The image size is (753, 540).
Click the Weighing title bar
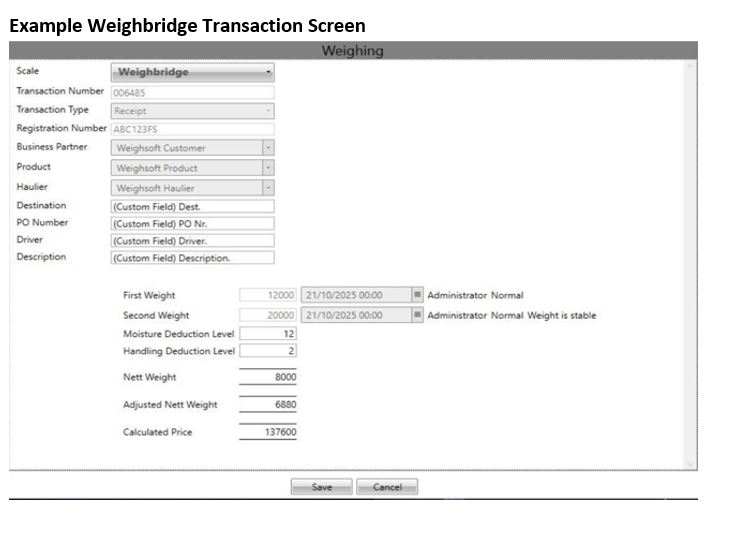coord(353,50)
